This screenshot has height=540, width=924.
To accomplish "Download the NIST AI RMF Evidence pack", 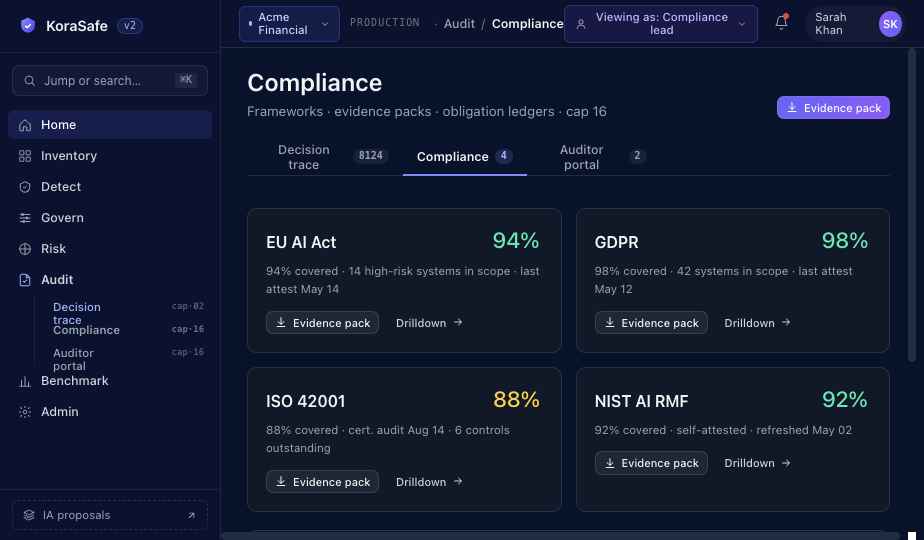I will click(651, 463).
